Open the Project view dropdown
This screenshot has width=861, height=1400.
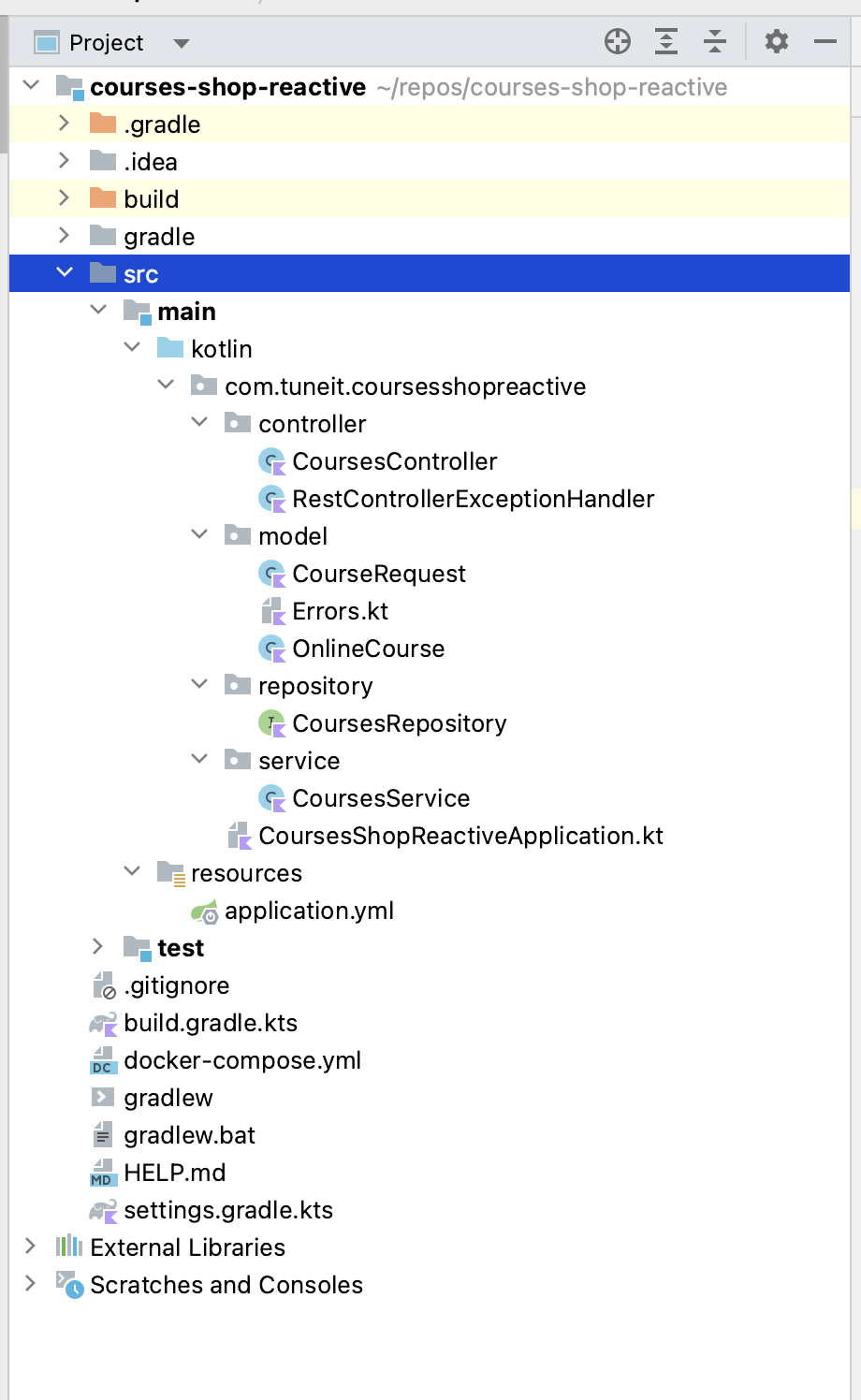pos(182,43)
